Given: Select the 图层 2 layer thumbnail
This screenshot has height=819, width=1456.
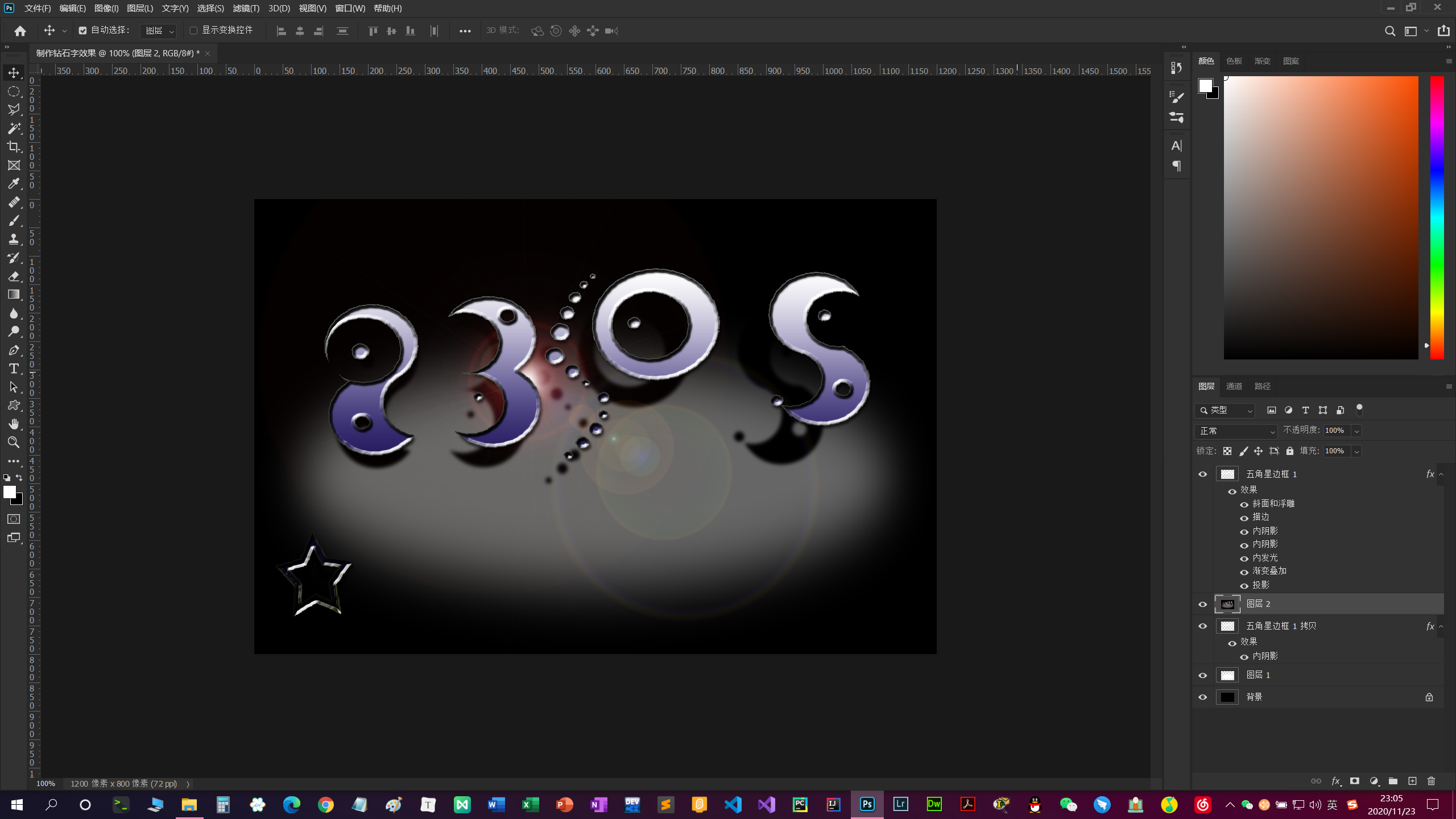Looking at the screenshot, I should click(1227, 604).
